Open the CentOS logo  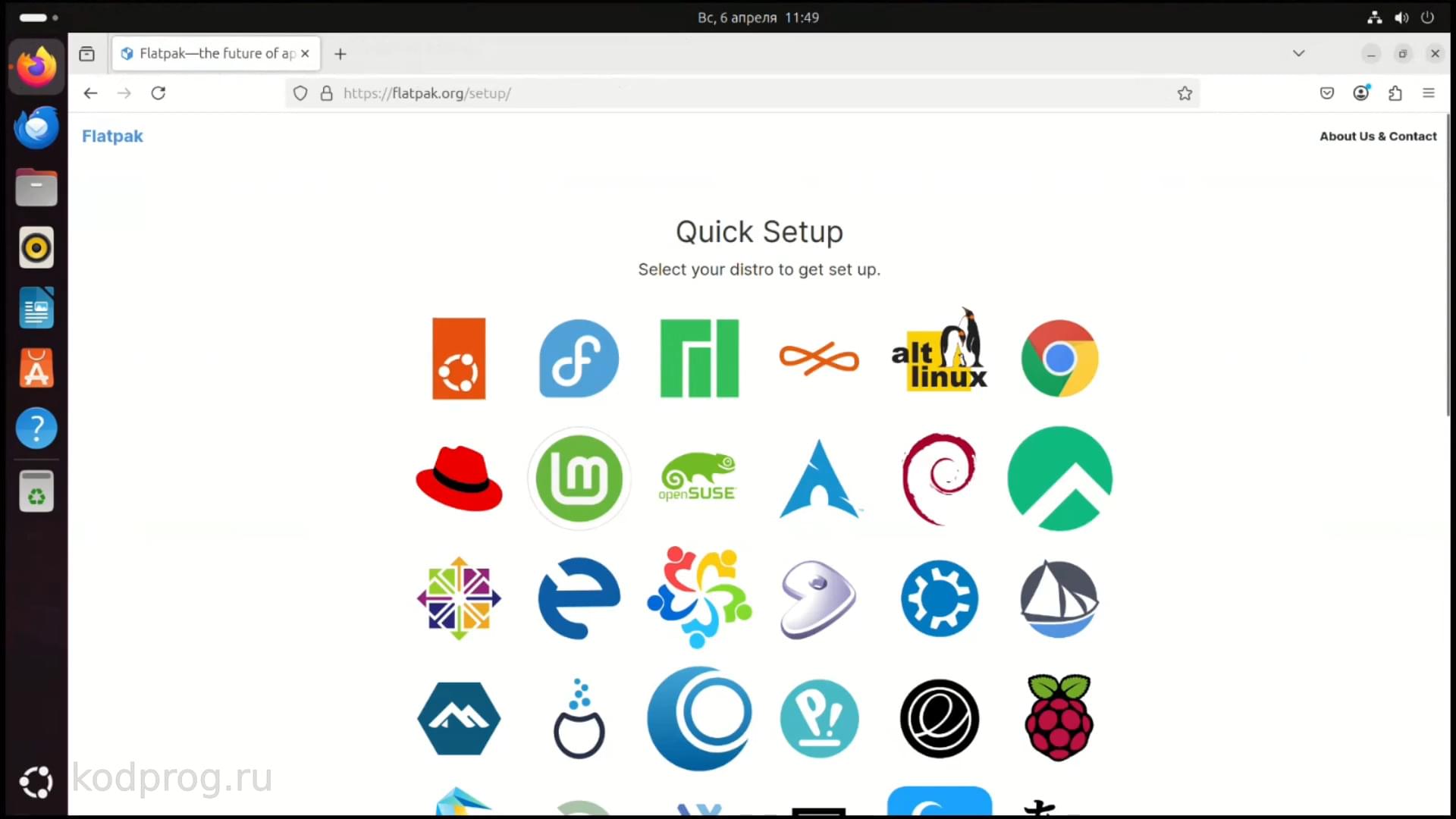tap(459, 598)
